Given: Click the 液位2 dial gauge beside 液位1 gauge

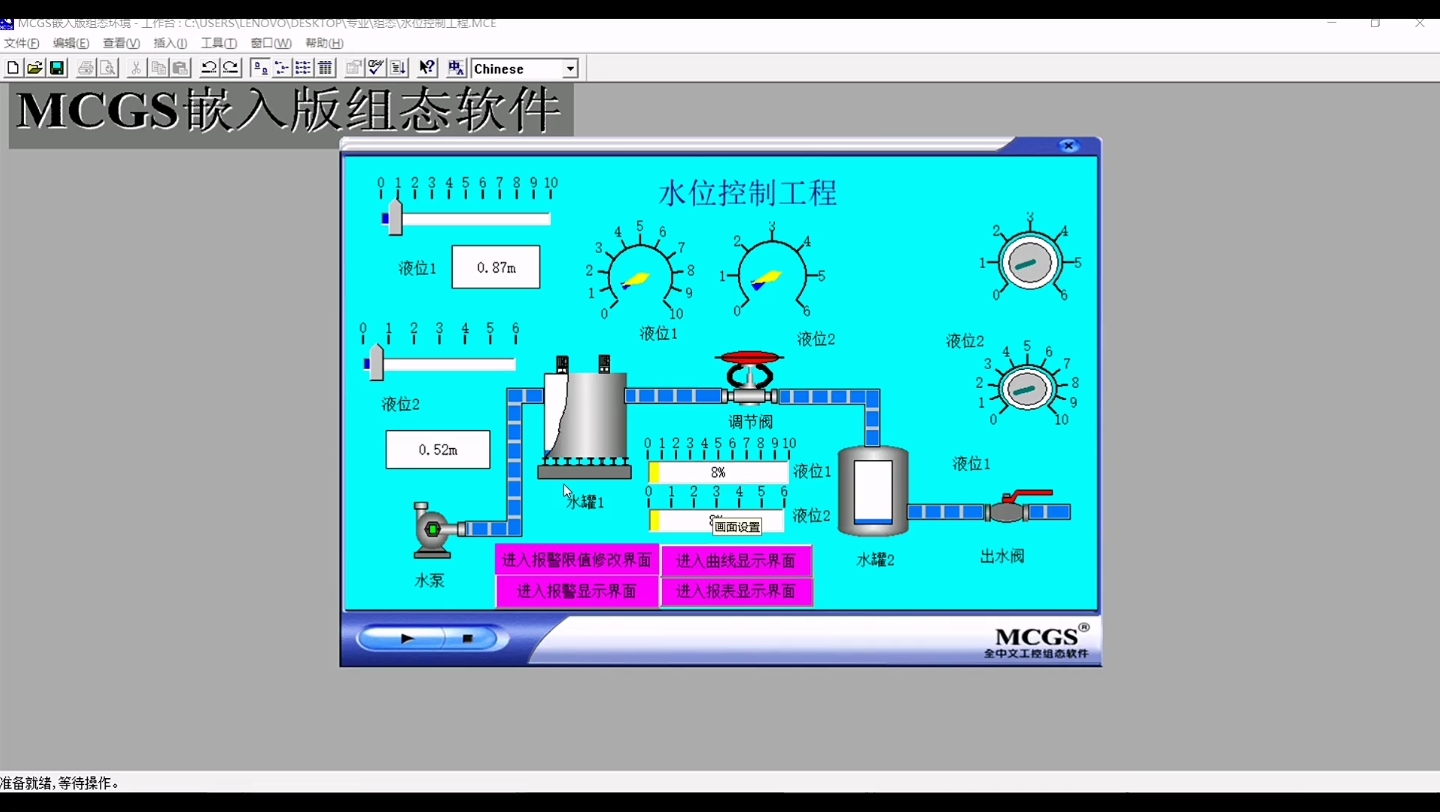Looking at the screenshot, I should (771, 271).
